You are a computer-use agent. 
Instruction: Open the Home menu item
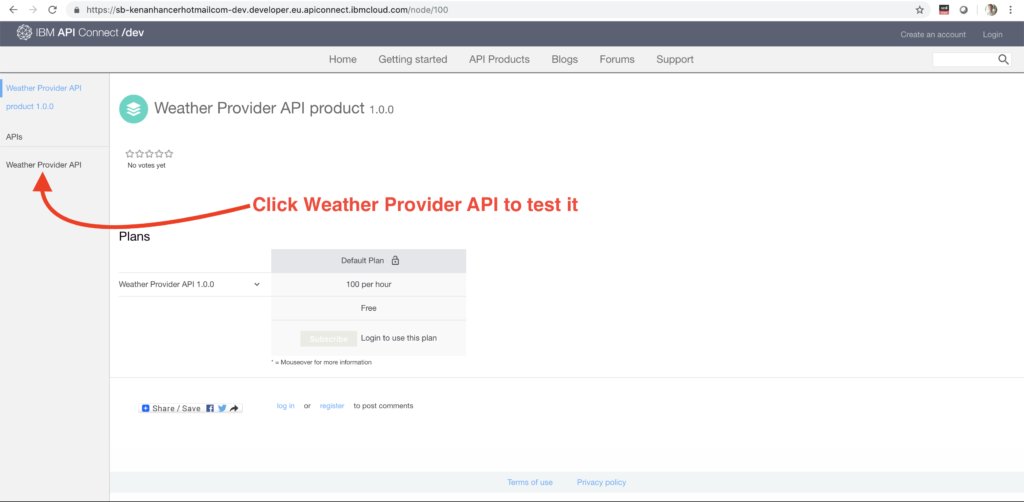pyautogui.click(x=343, y=59)
